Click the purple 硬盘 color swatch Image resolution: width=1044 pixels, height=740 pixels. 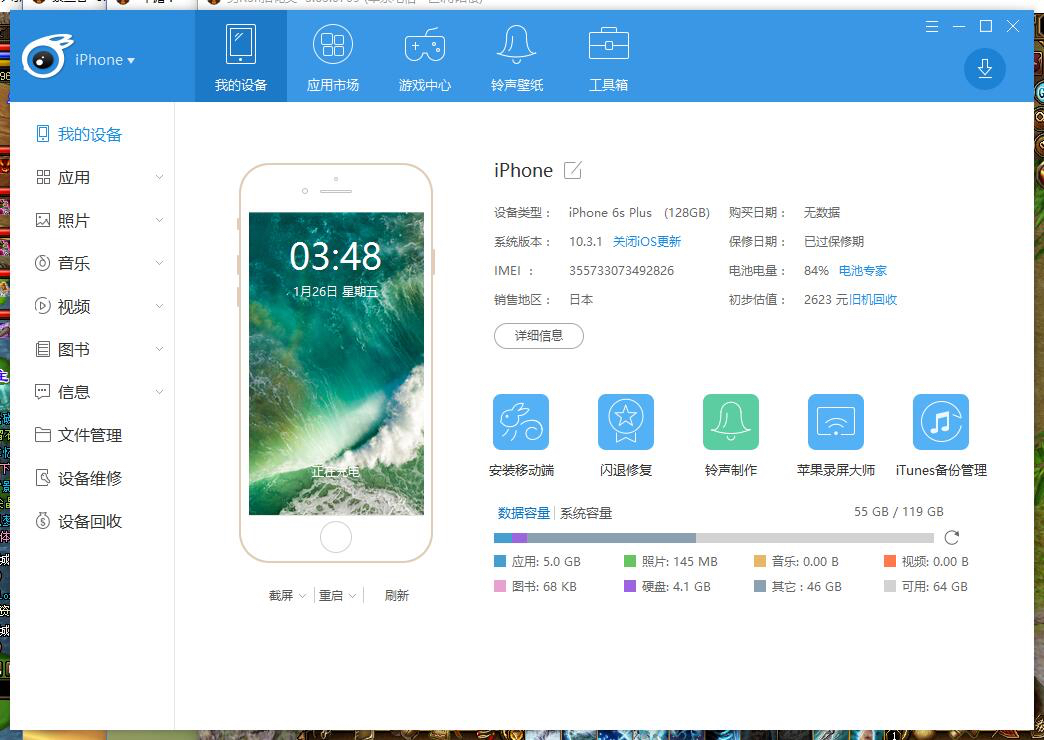click(630, 586)
